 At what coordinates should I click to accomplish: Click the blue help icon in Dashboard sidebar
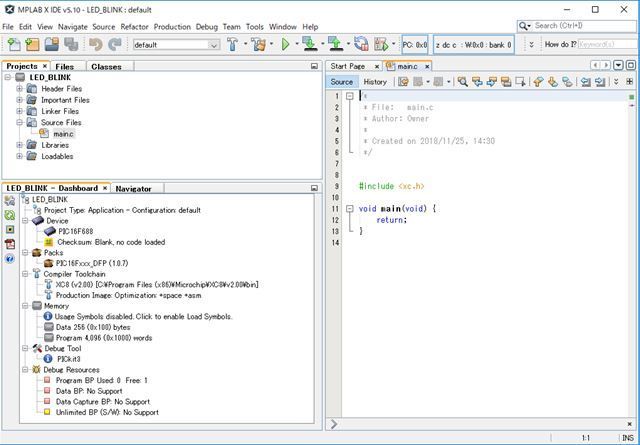pyautogui.click(x=10, y=259)
